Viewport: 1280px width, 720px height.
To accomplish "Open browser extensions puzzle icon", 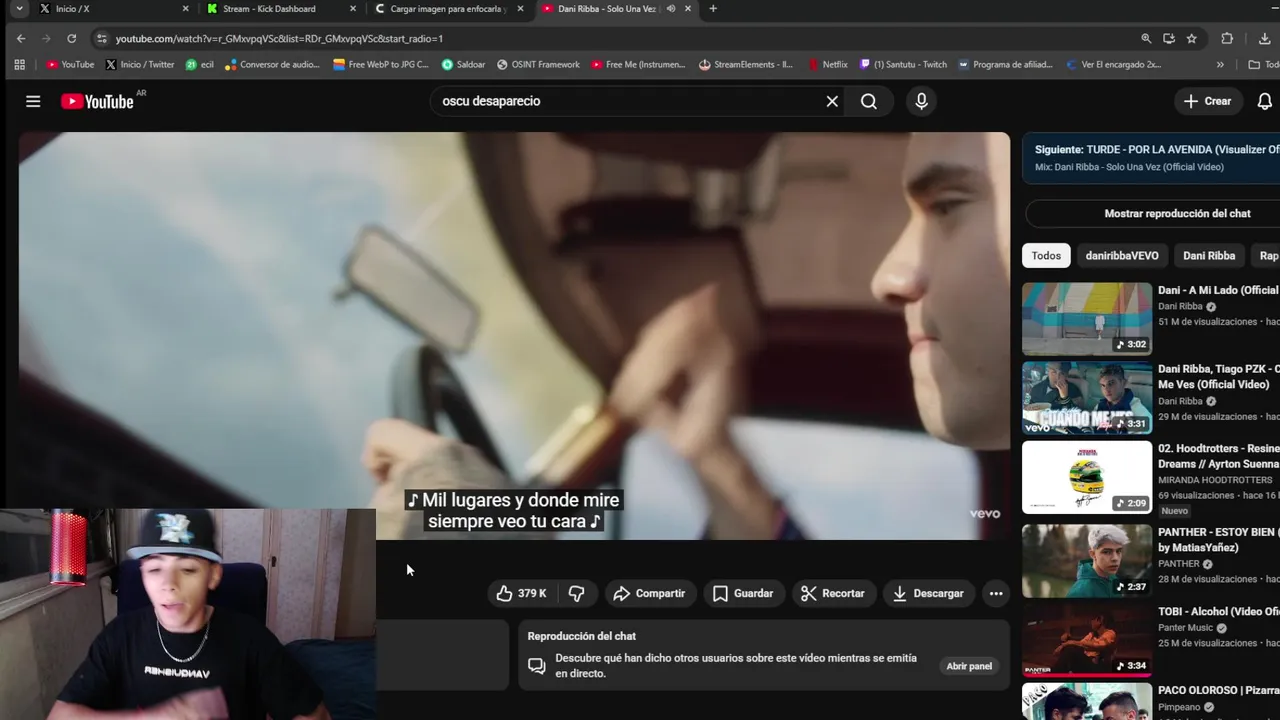I will tap(1227, 38).
